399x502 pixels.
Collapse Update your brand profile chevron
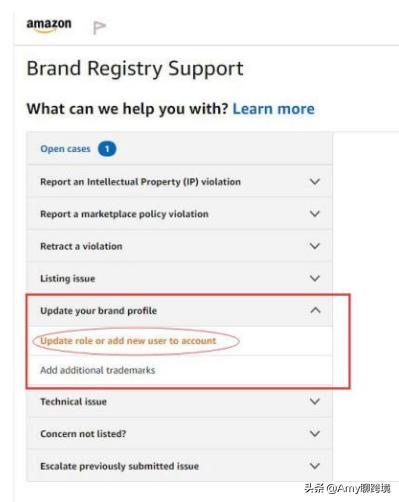pyautogui.click(x=315, y=310)
